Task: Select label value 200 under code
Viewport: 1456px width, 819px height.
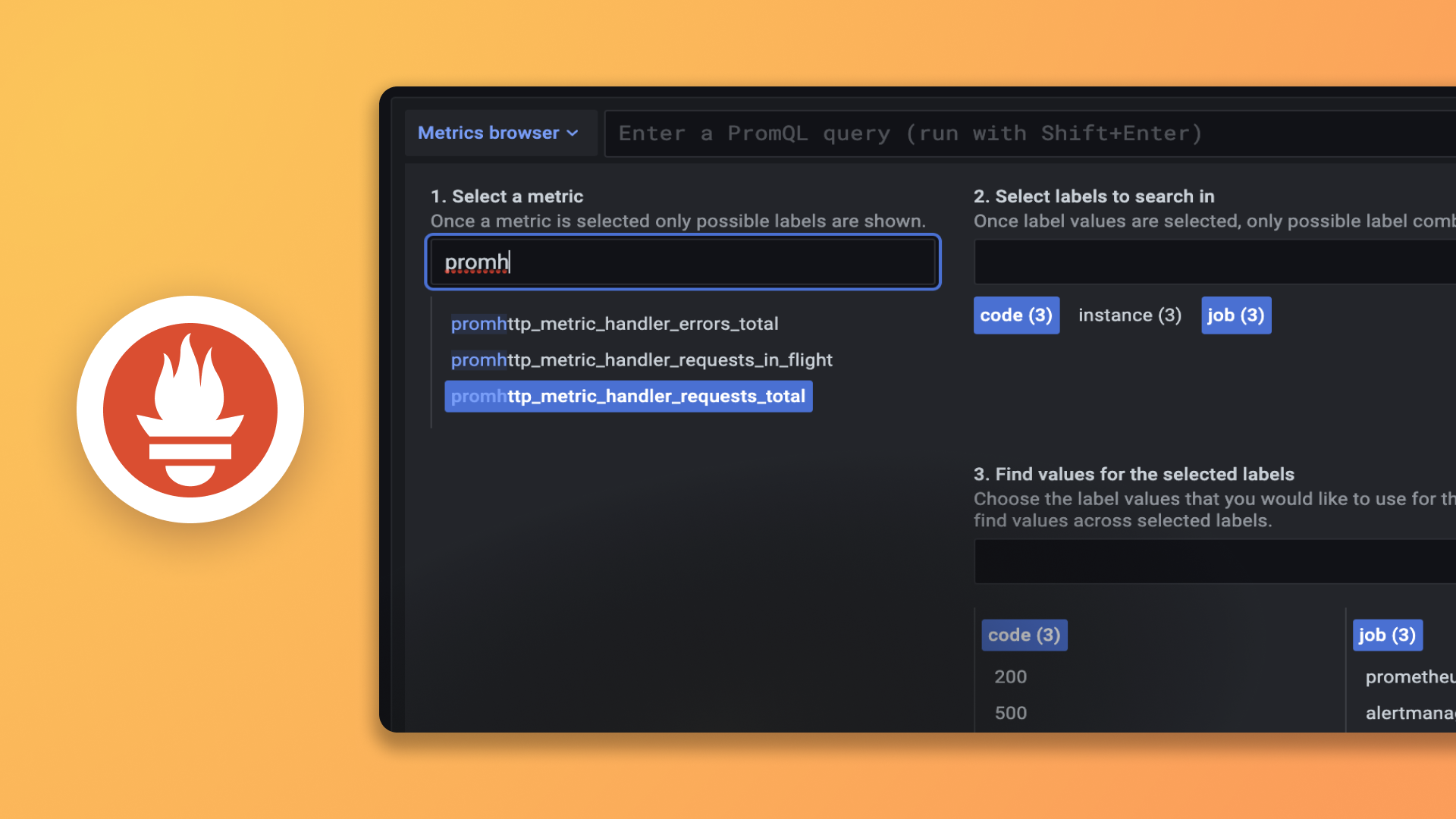Action: click(1010, 676)
